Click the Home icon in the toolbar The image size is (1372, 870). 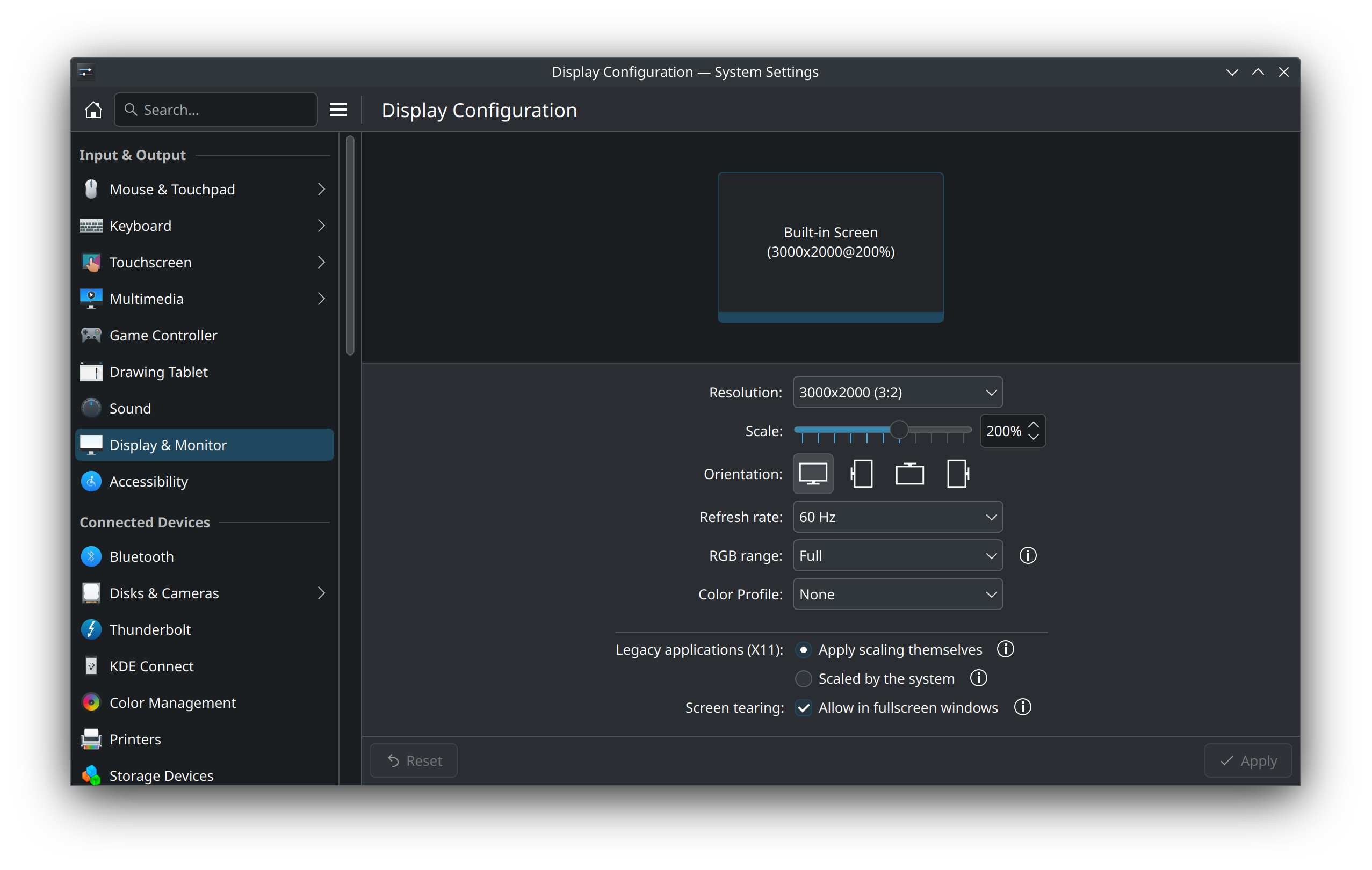click(x=93, y=110)
